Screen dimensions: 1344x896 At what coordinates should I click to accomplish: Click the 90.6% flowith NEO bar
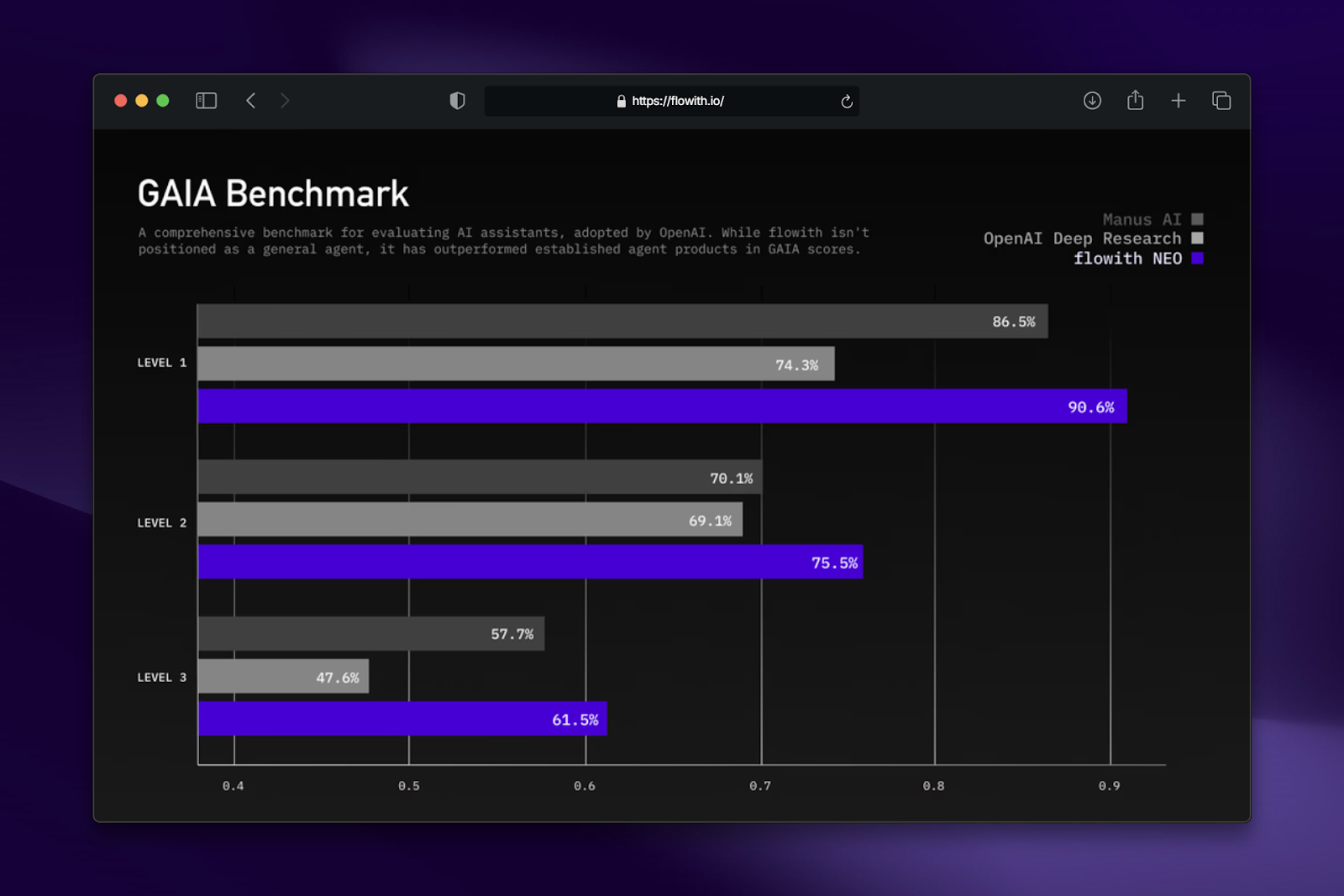pos(662,406)
